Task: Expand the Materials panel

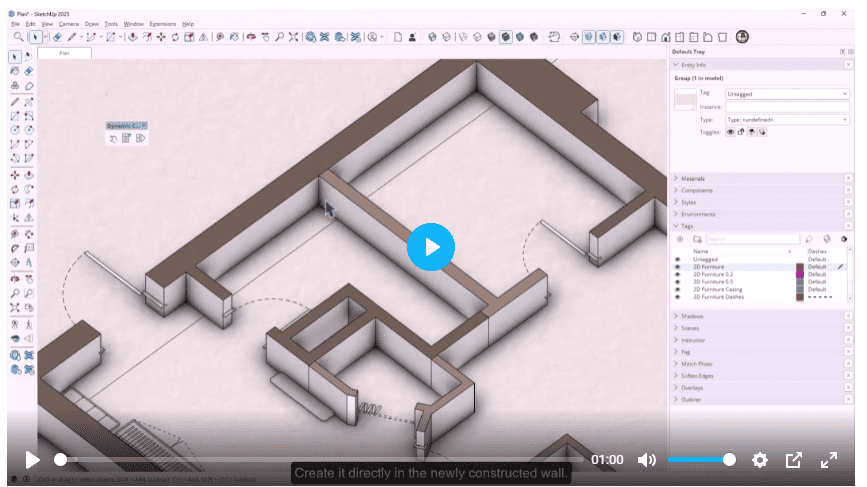Action: click(693, 179)
